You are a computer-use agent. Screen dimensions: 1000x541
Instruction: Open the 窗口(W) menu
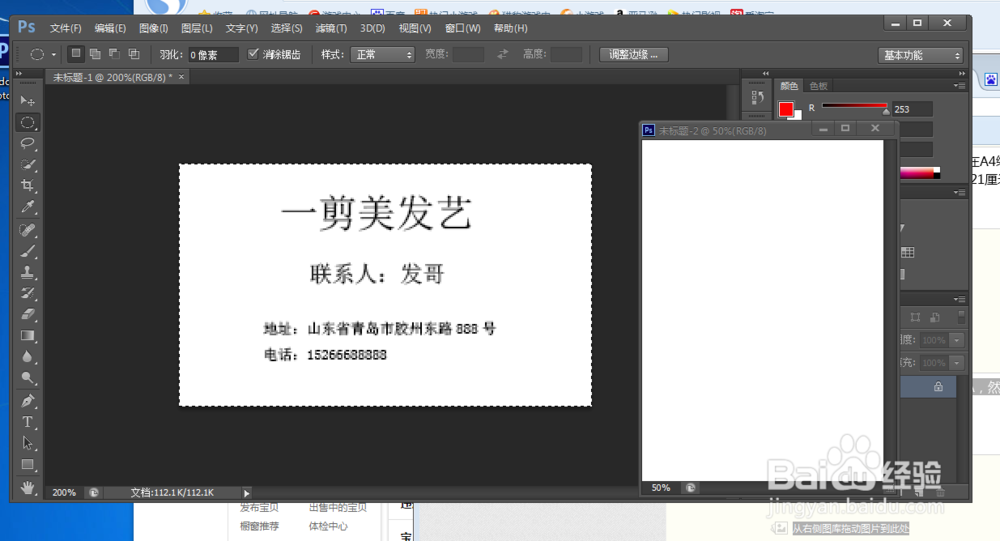coord(462,28)
